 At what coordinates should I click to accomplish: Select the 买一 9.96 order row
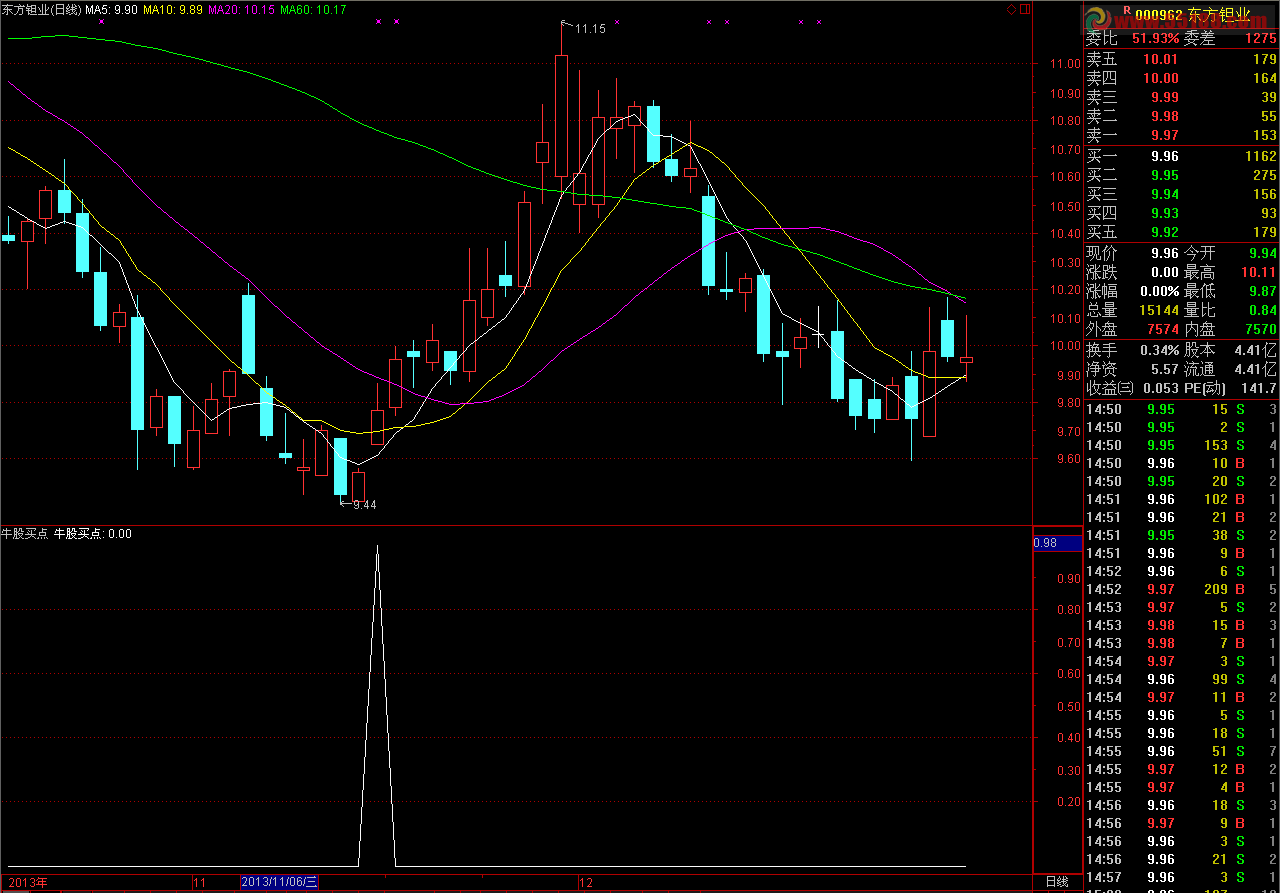coord(1182,156)
